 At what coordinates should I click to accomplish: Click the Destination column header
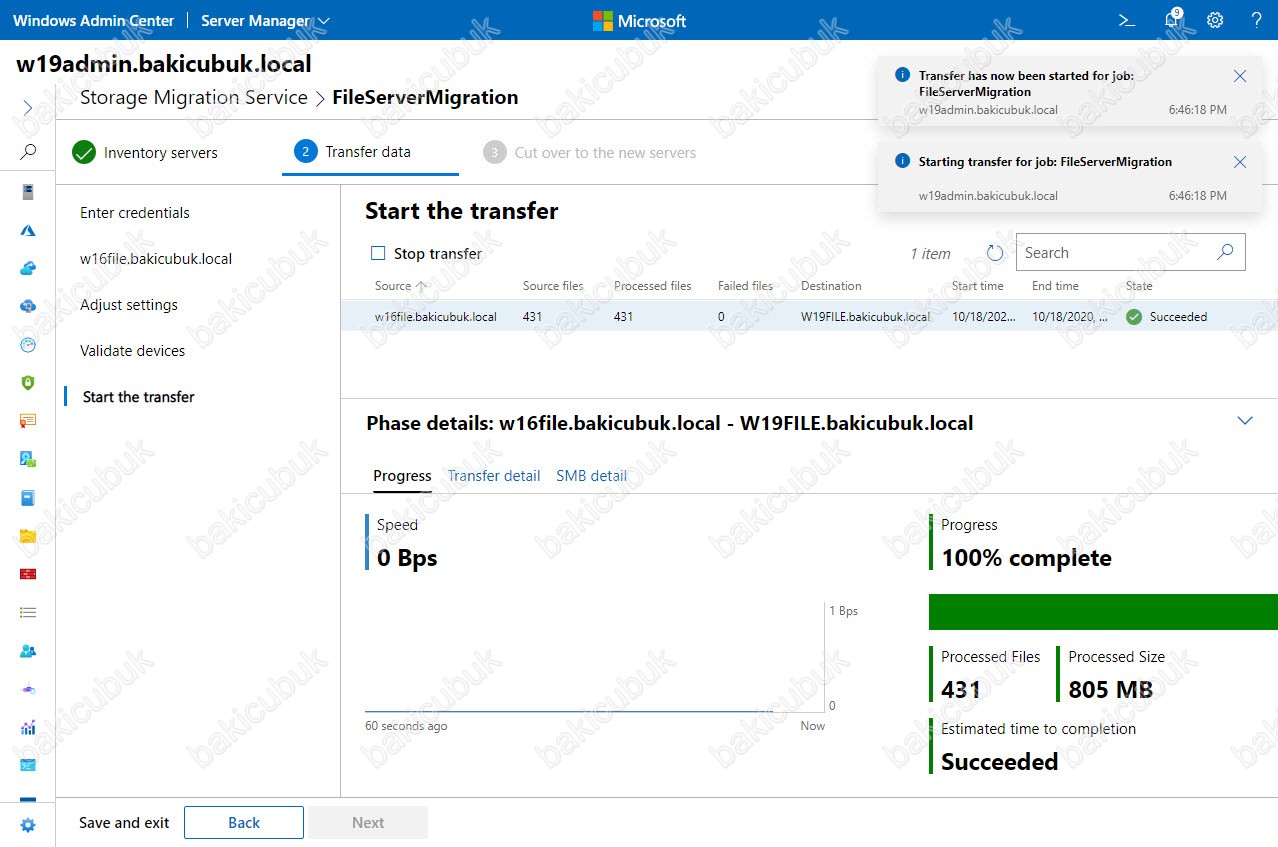point(831,286)
